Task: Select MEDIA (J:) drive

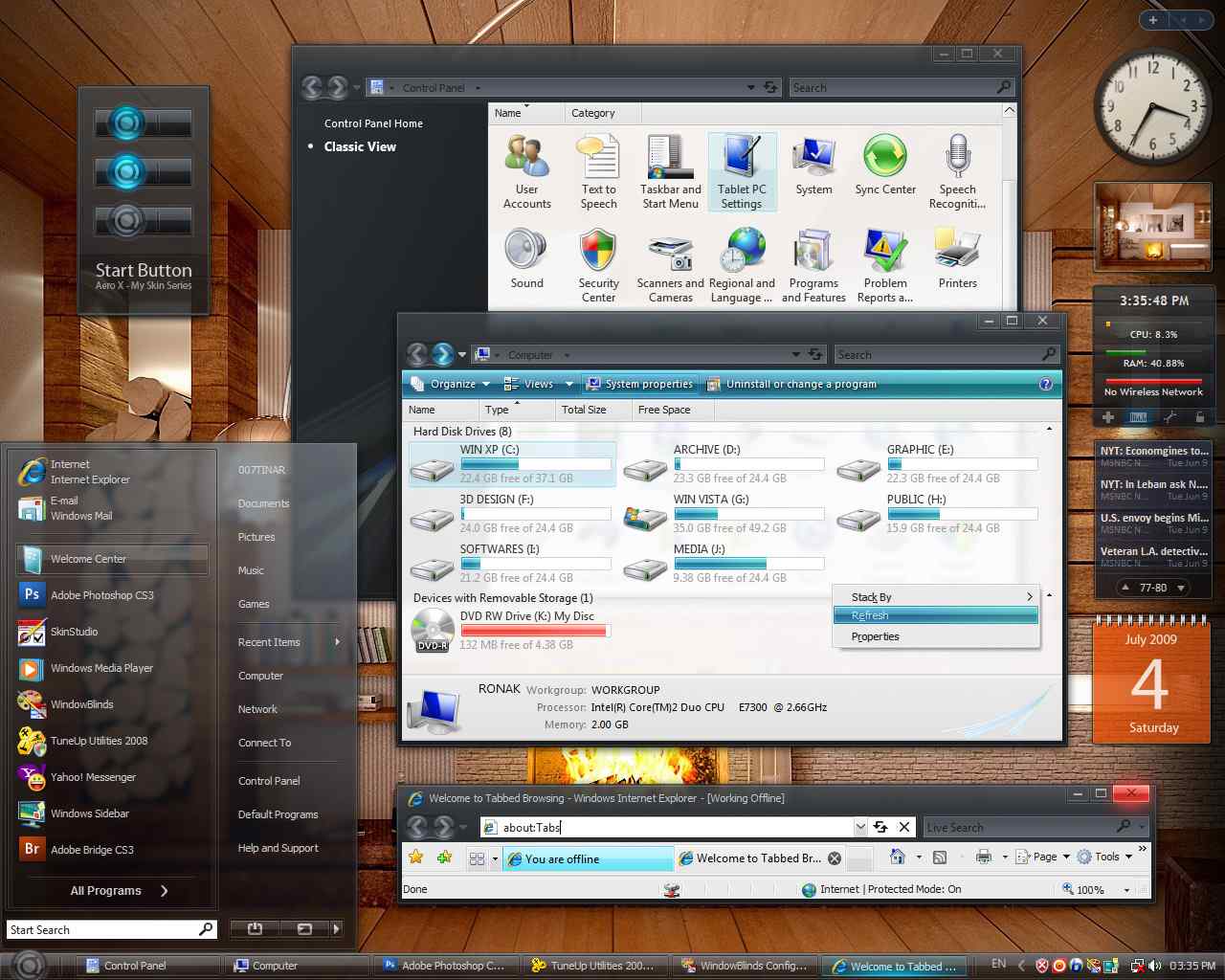Action: tap(724, 564)
